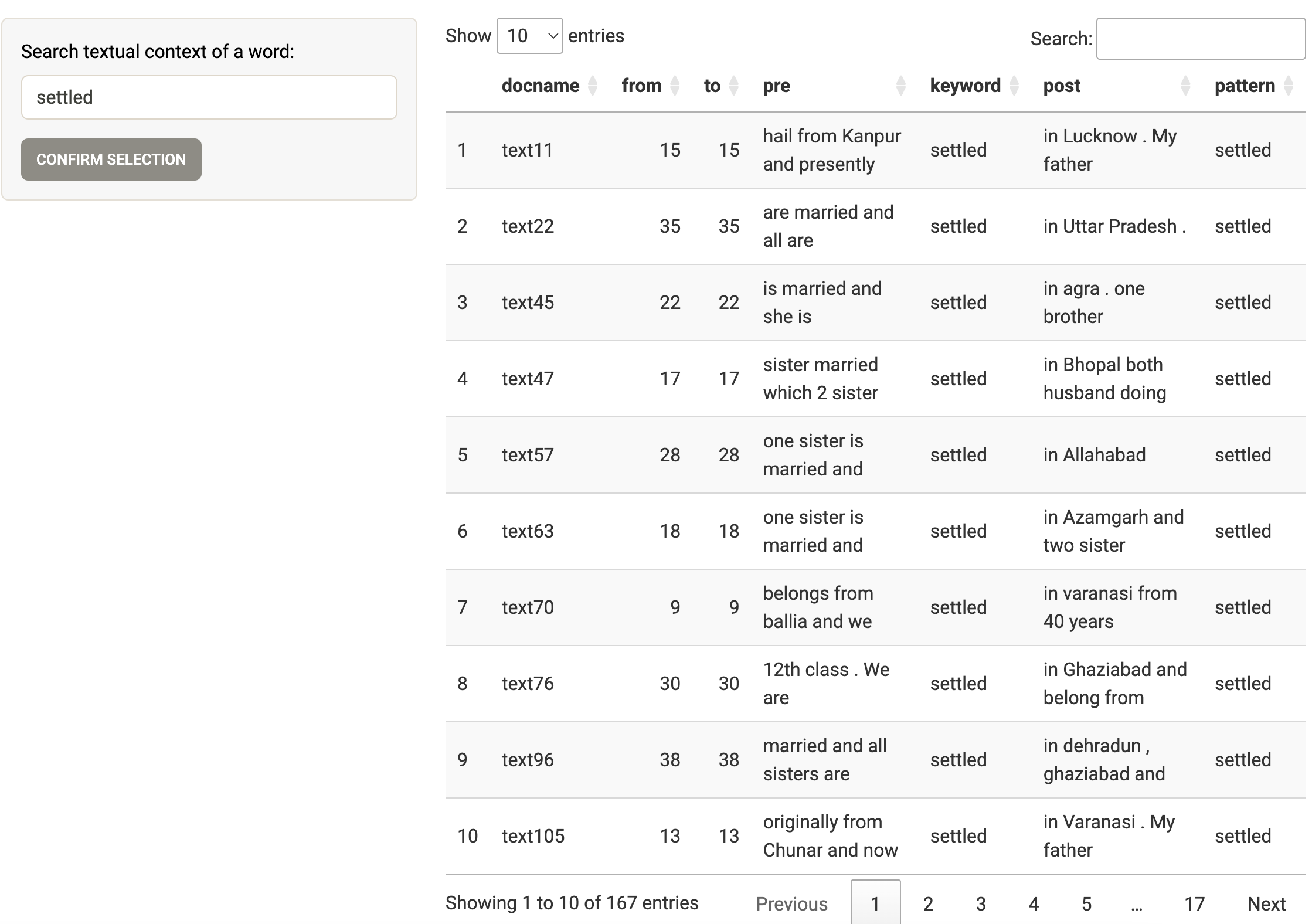This screenshot has width=1312, height=924.
Task: Select docname cell text96
Action: point(528,760)
